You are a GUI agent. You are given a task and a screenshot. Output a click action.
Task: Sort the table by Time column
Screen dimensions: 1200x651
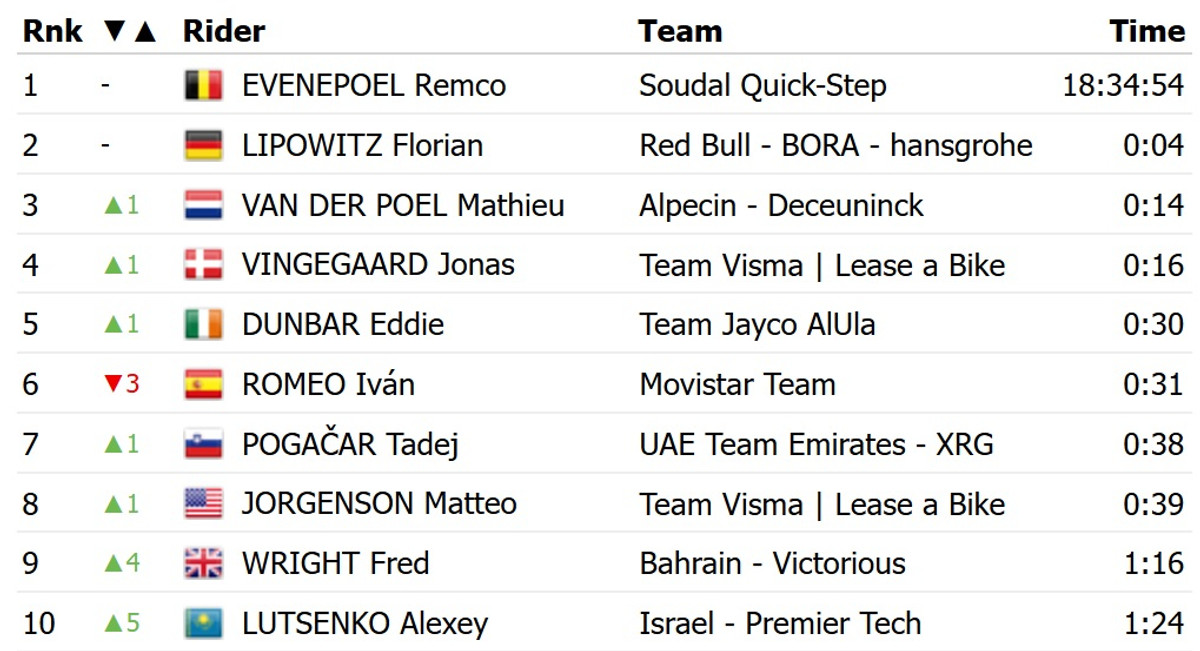pos(1147,31)
